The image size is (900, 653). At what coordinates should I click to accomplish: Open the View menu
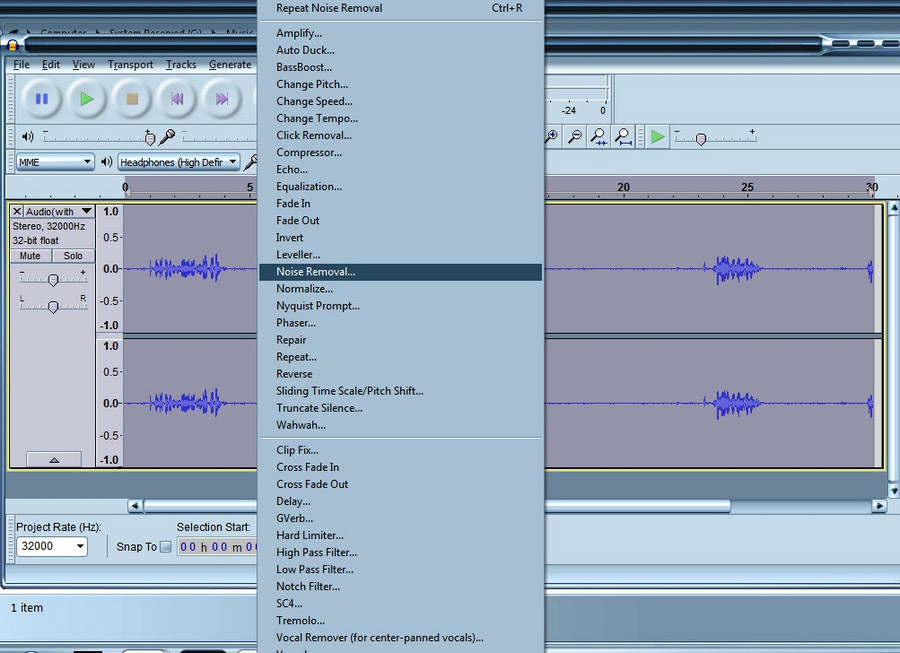click(x=84, y=64)
